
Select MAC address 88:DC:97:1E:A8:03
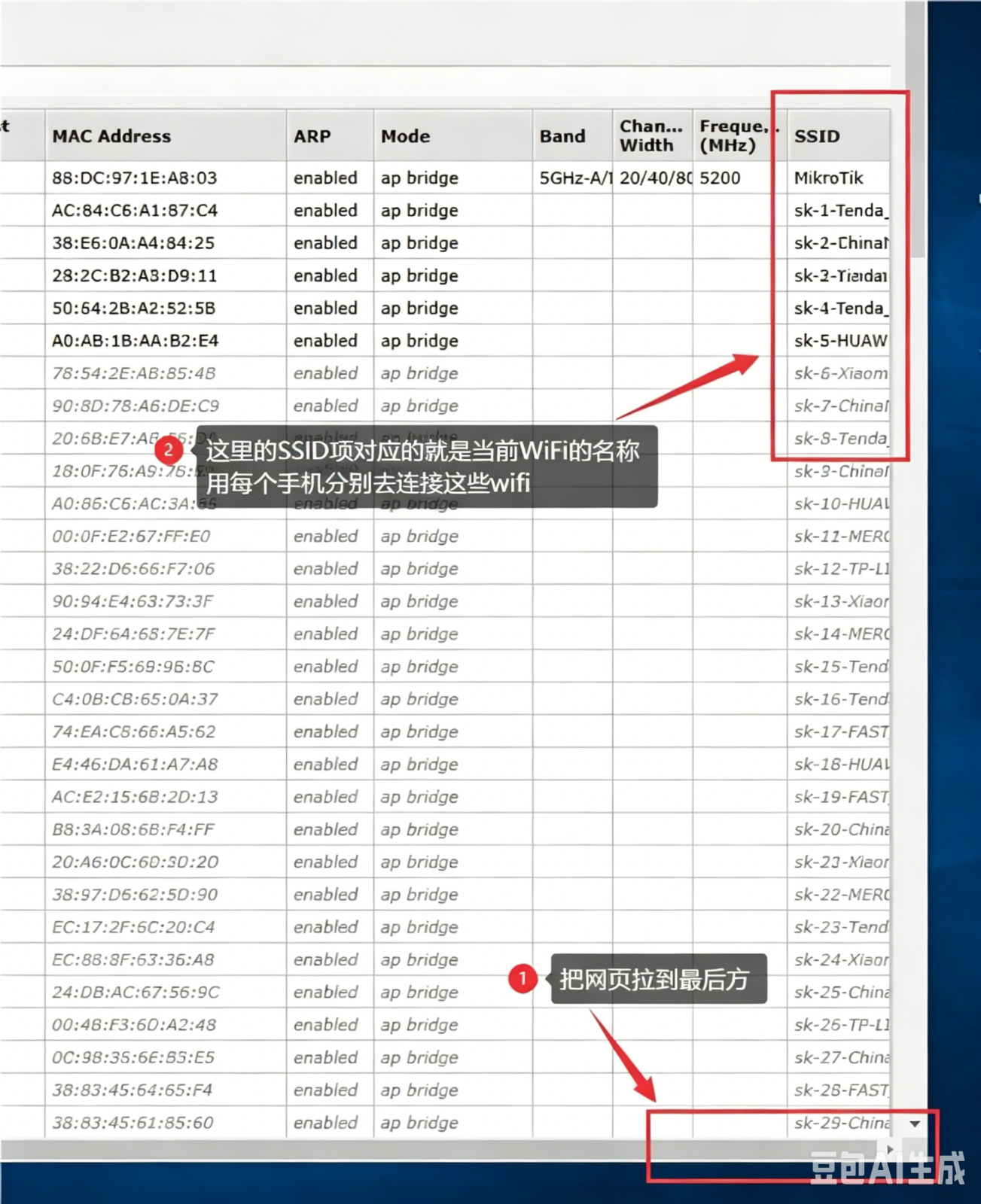(x=135, y=178)
